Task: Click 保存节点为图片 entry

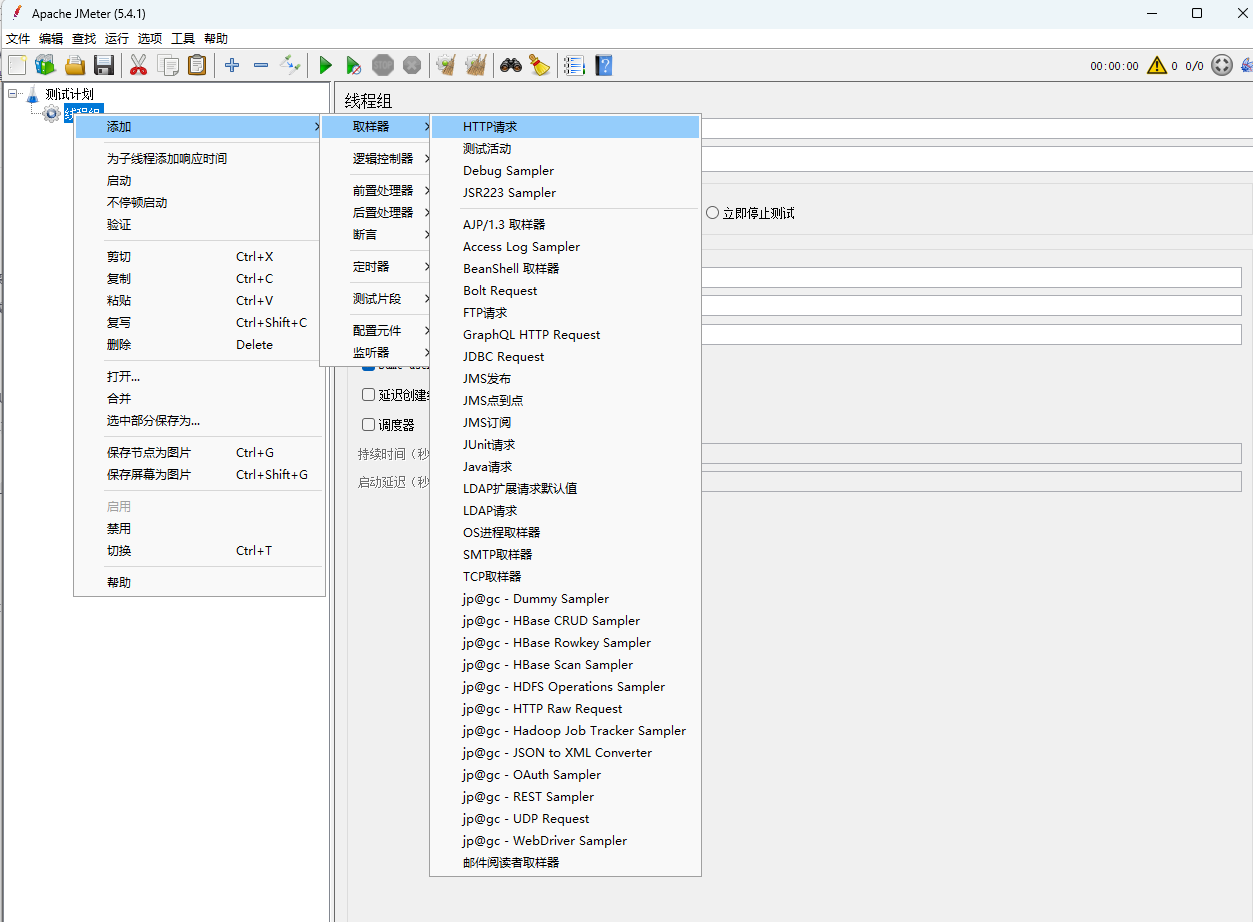Action: point(199,452)
